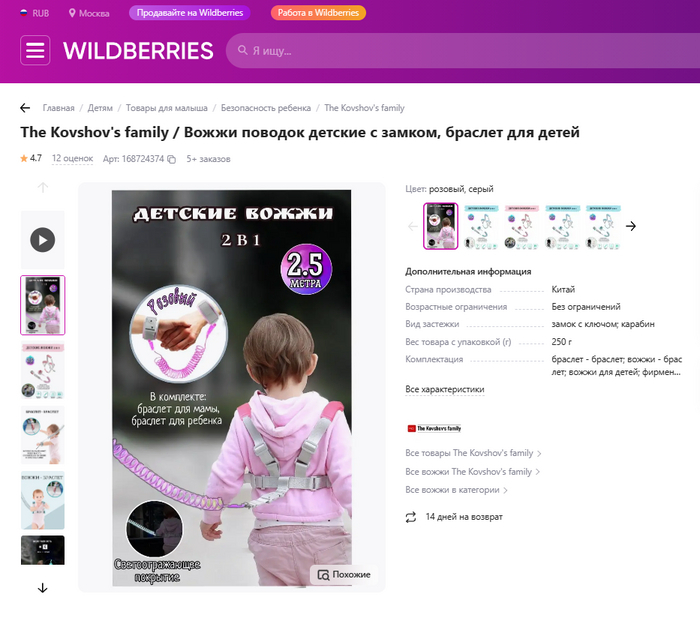700x624 pixels.
Task: Open RUB currency selector
Action: click(34, 13)
